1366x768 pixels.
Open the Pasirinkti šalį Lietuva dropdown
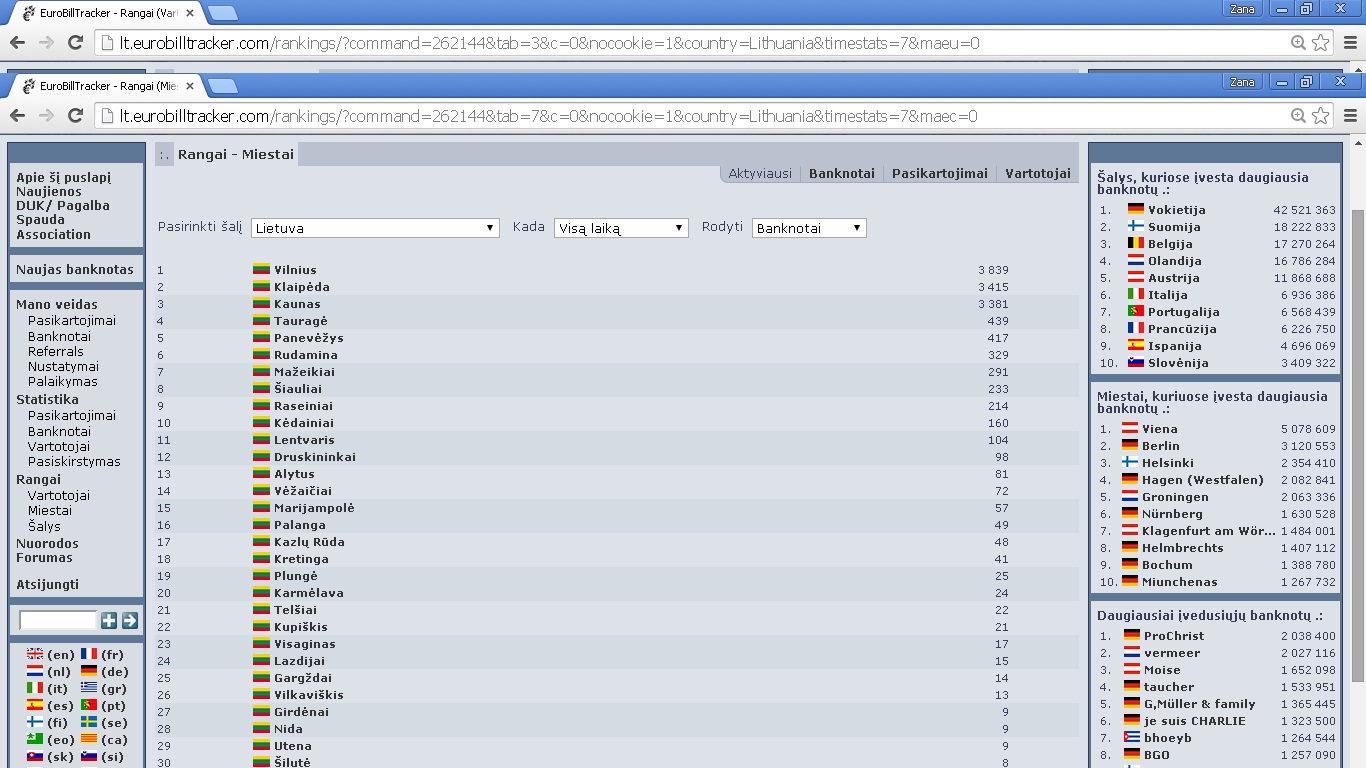click(375, 228)
